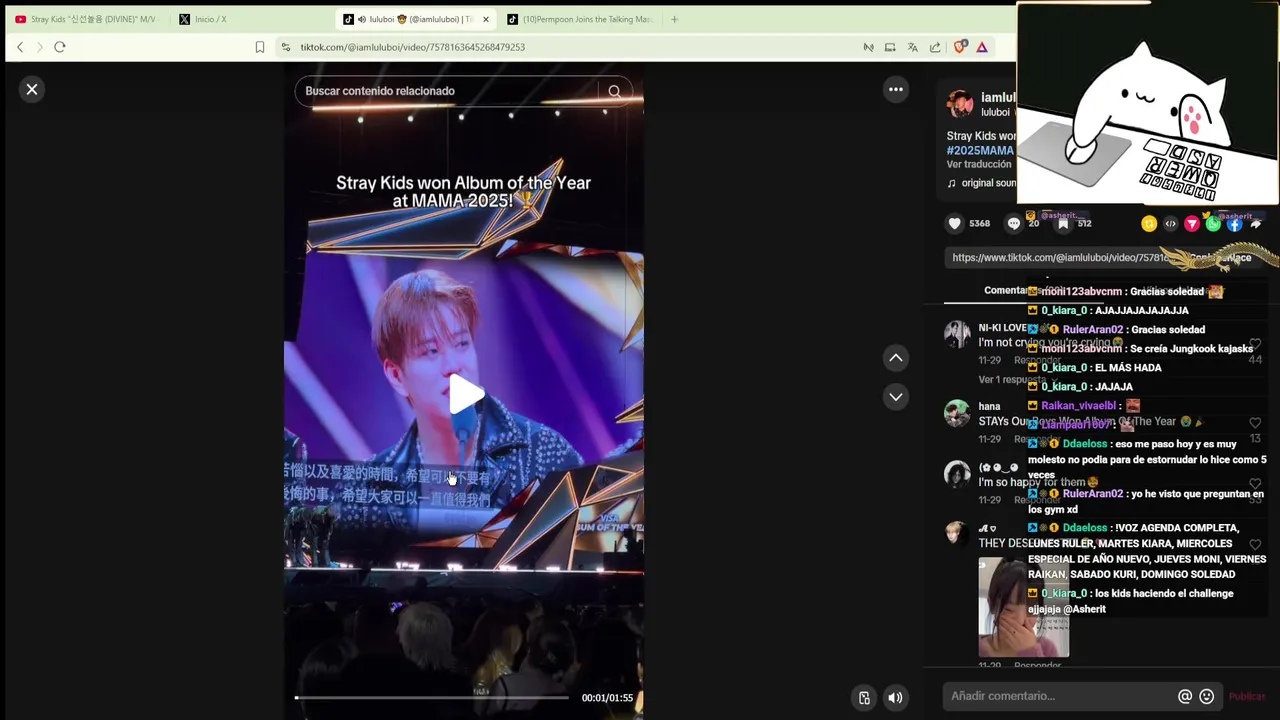Seek on the video progress bar

(x=432, y=697)
